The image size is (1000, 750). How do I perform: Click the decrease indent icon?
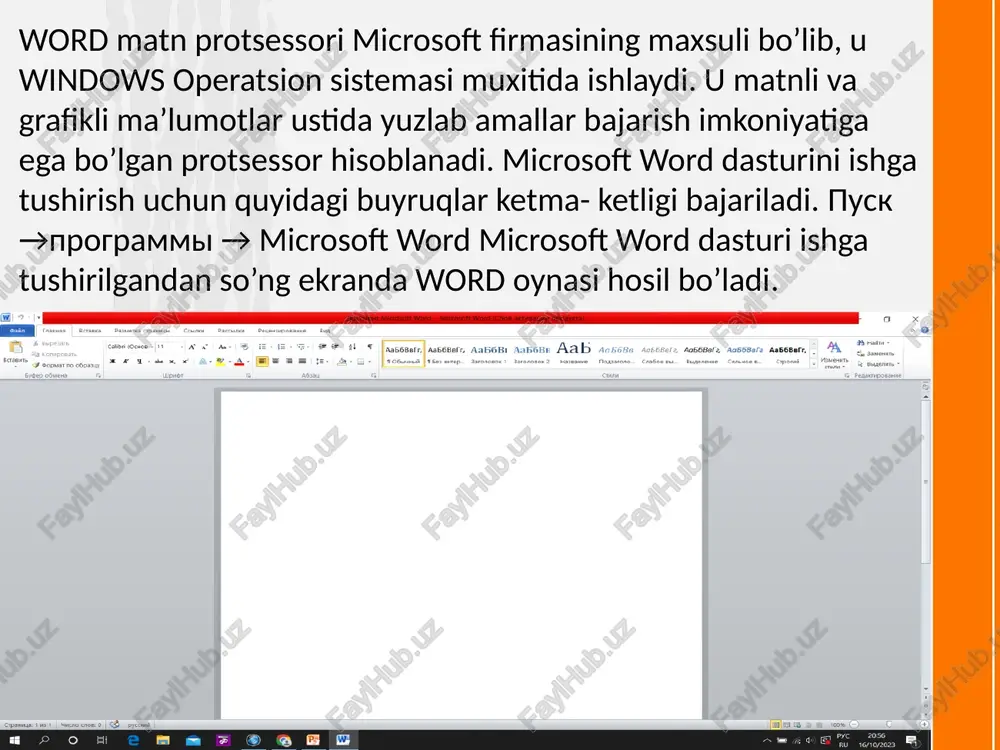(x=322, y=347)
